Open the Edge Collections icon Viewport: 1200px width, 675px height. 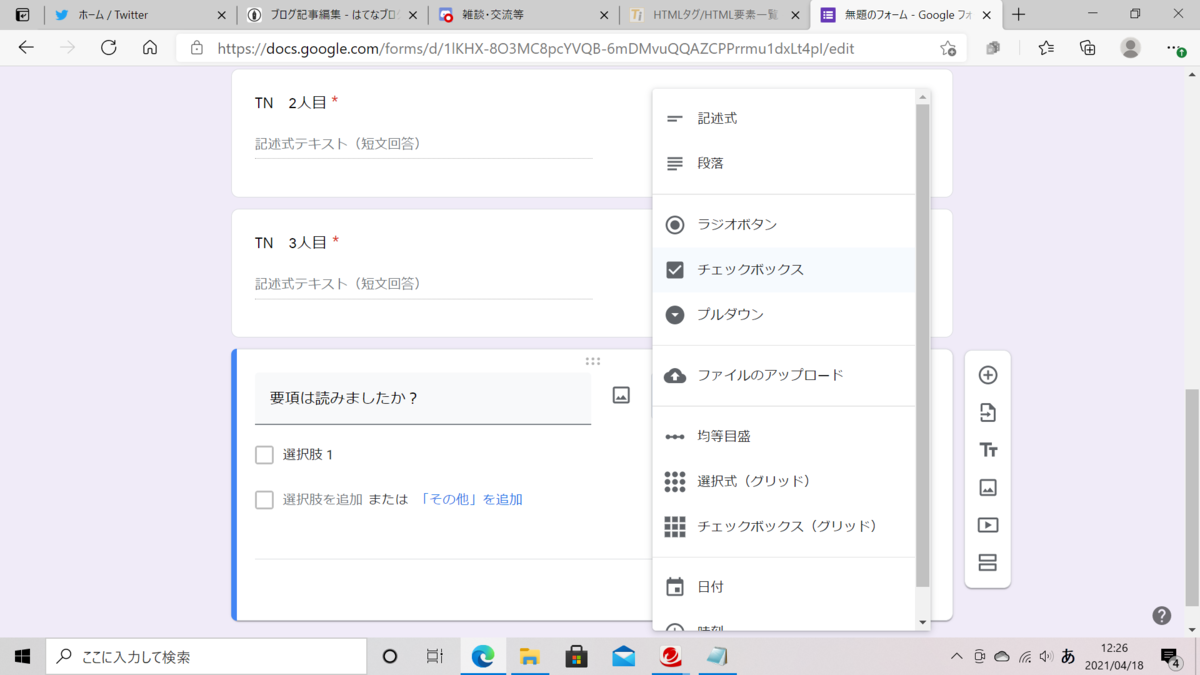tap(1088, 48)
